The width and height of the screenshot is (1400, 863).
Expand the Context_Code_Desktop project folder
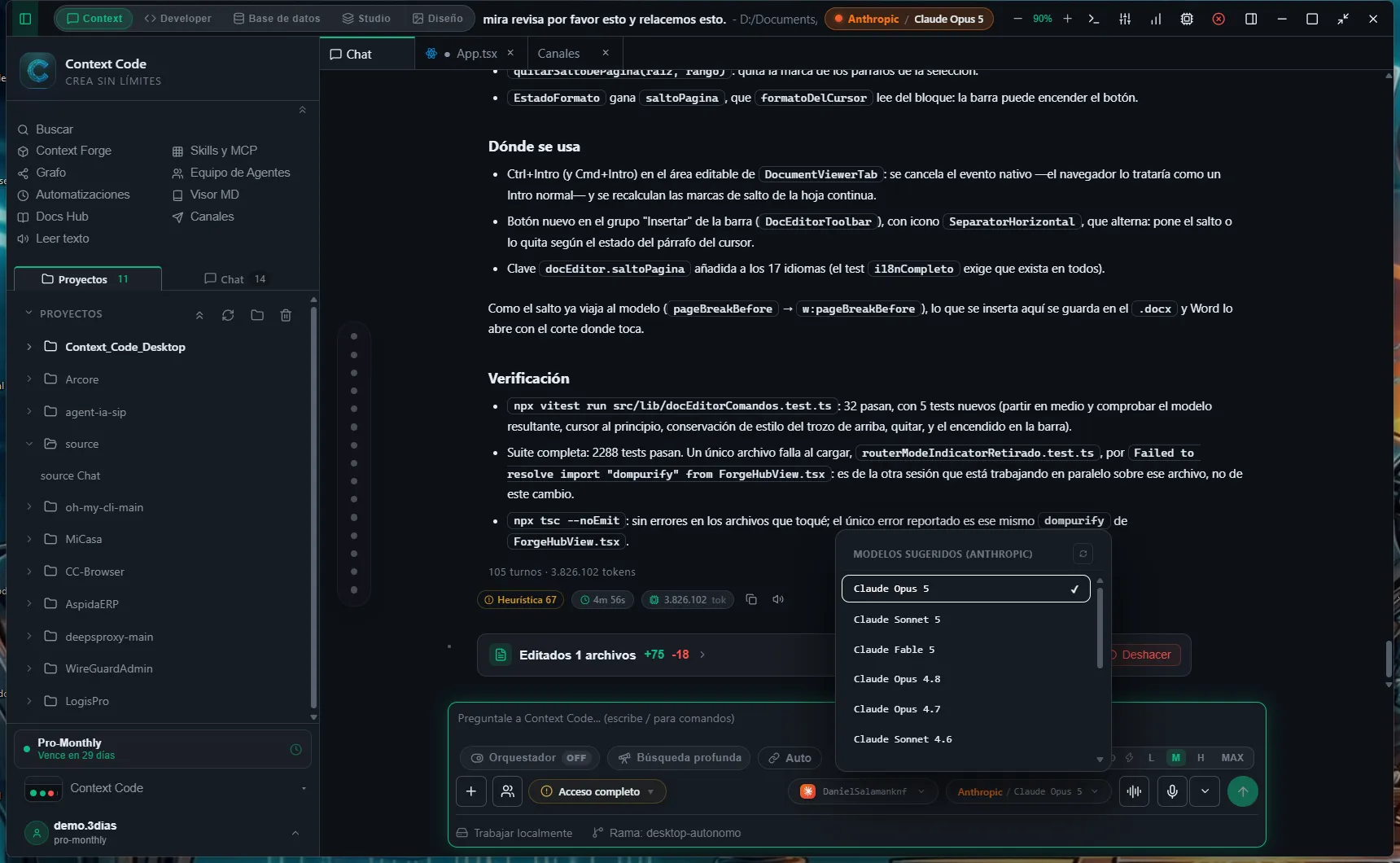point(29,347)
